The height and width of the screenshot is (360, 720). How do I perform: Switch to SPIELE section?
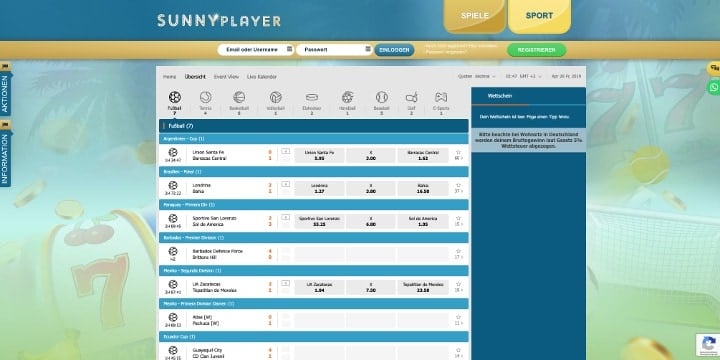tap(475, 16)
